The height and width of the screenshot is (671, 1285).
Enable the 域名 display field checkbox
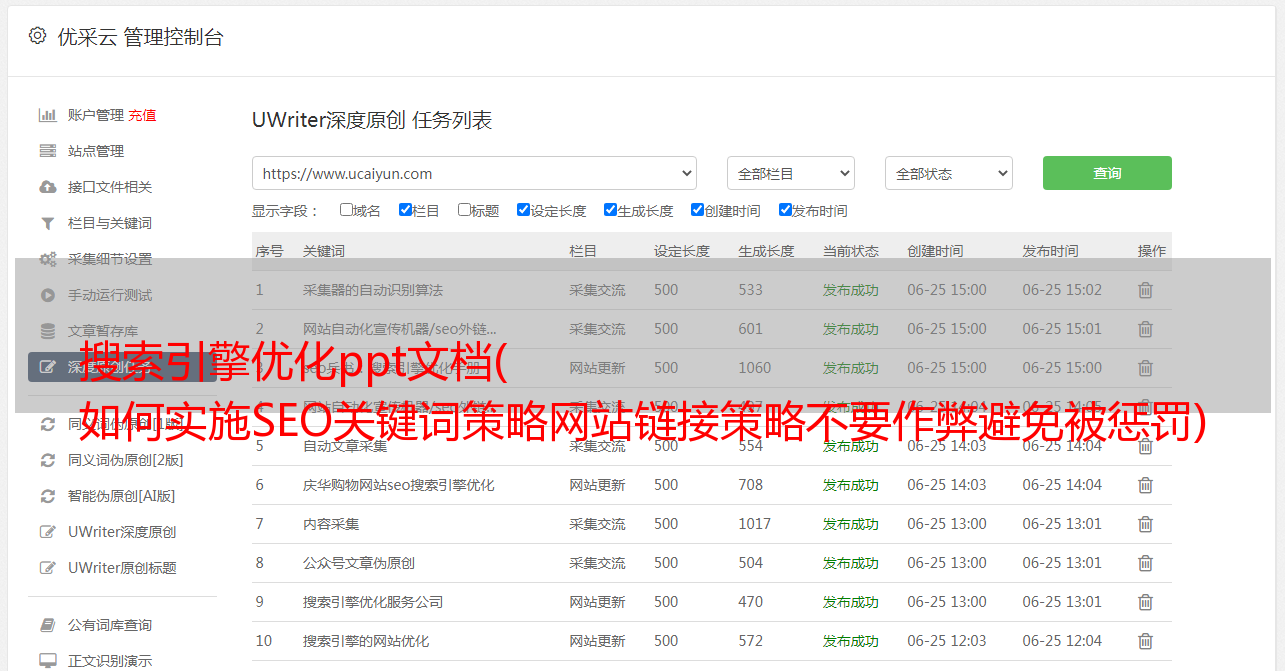(346, 210)
